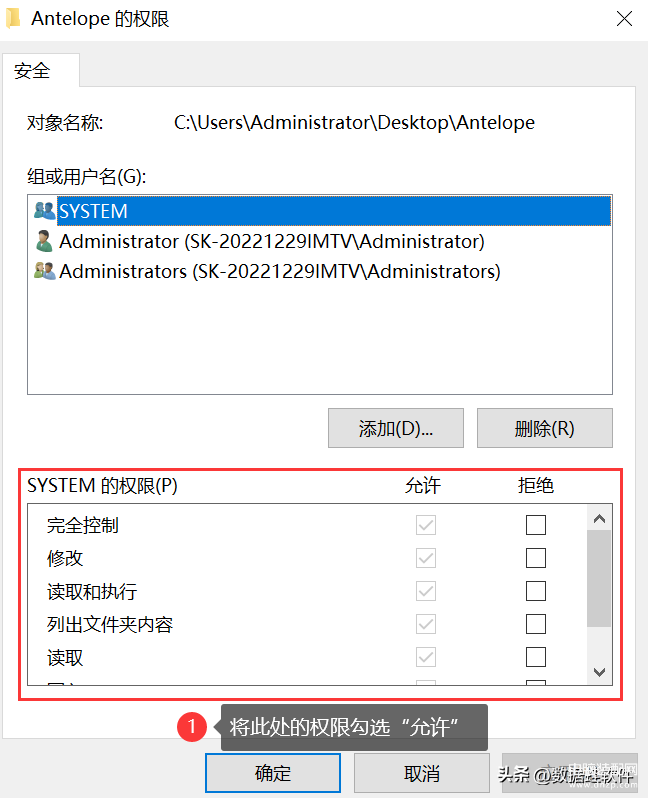Screen dimensions: 648x798
Task: Click the 添加(D)... button
Action: point(396,428)
